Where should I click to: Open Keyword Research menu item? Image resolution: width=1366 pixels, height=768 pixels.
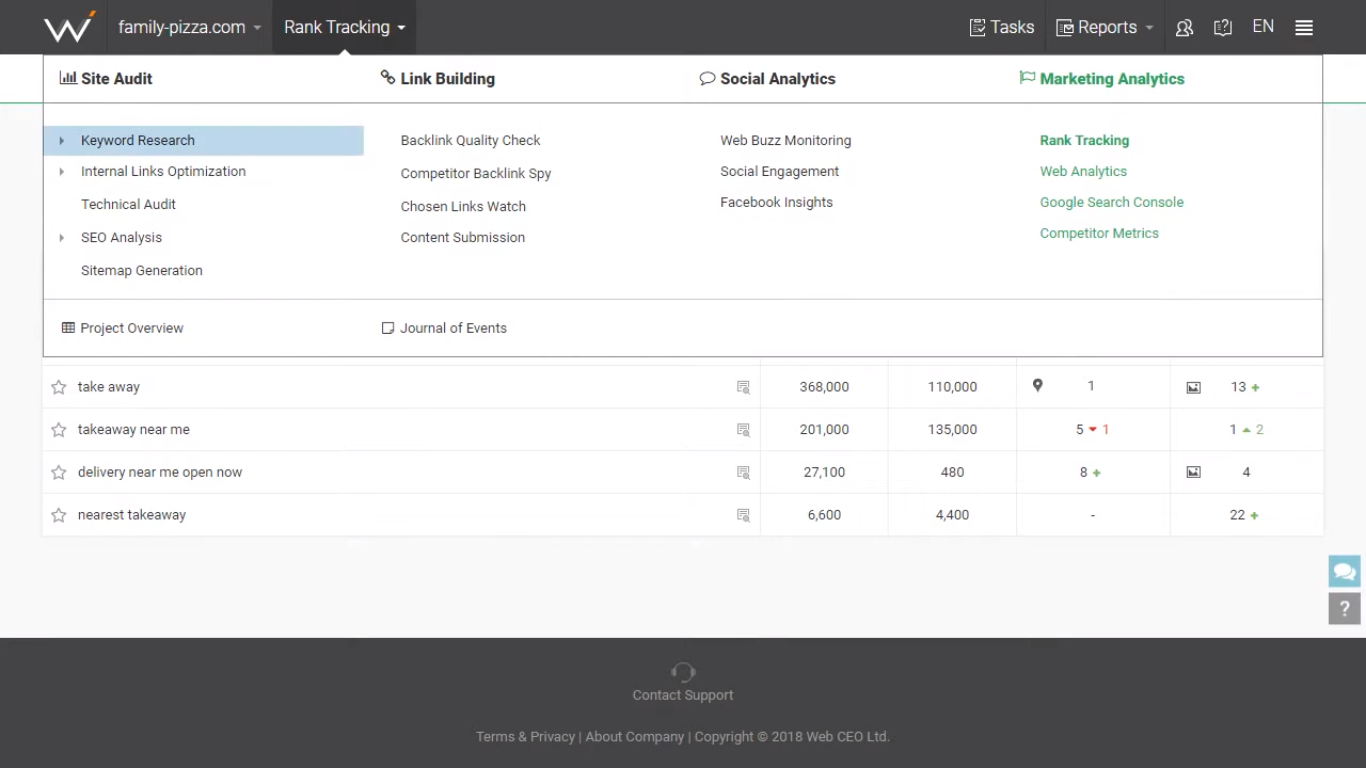tap(138, 141)
